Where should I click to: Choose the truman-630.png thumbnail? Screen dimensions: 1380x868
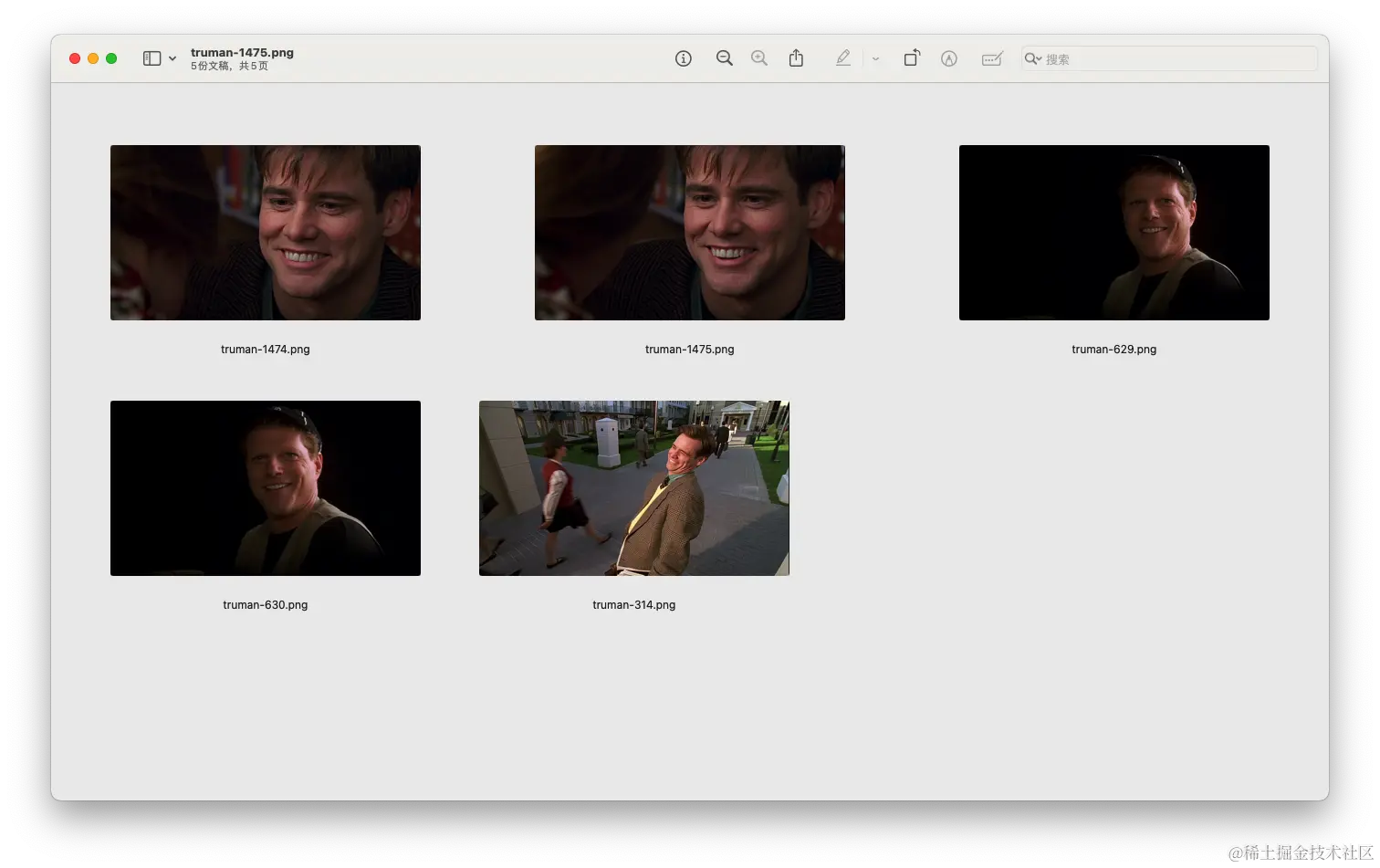tap(266, 488)
